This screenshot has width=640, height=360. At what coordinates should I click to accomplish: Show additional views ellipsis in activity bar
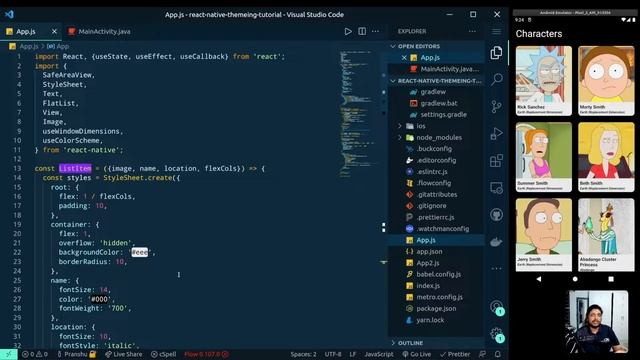(496, 269)
